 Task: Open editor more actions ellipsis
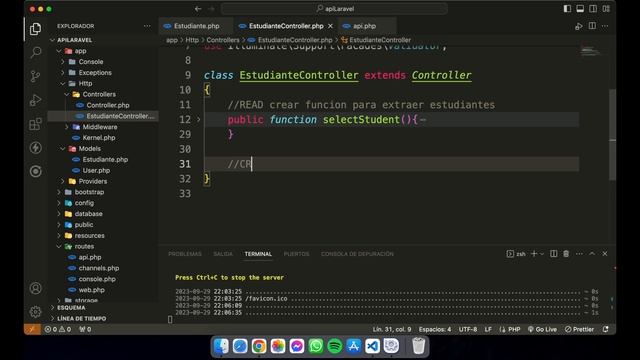[x=605, y=26]
